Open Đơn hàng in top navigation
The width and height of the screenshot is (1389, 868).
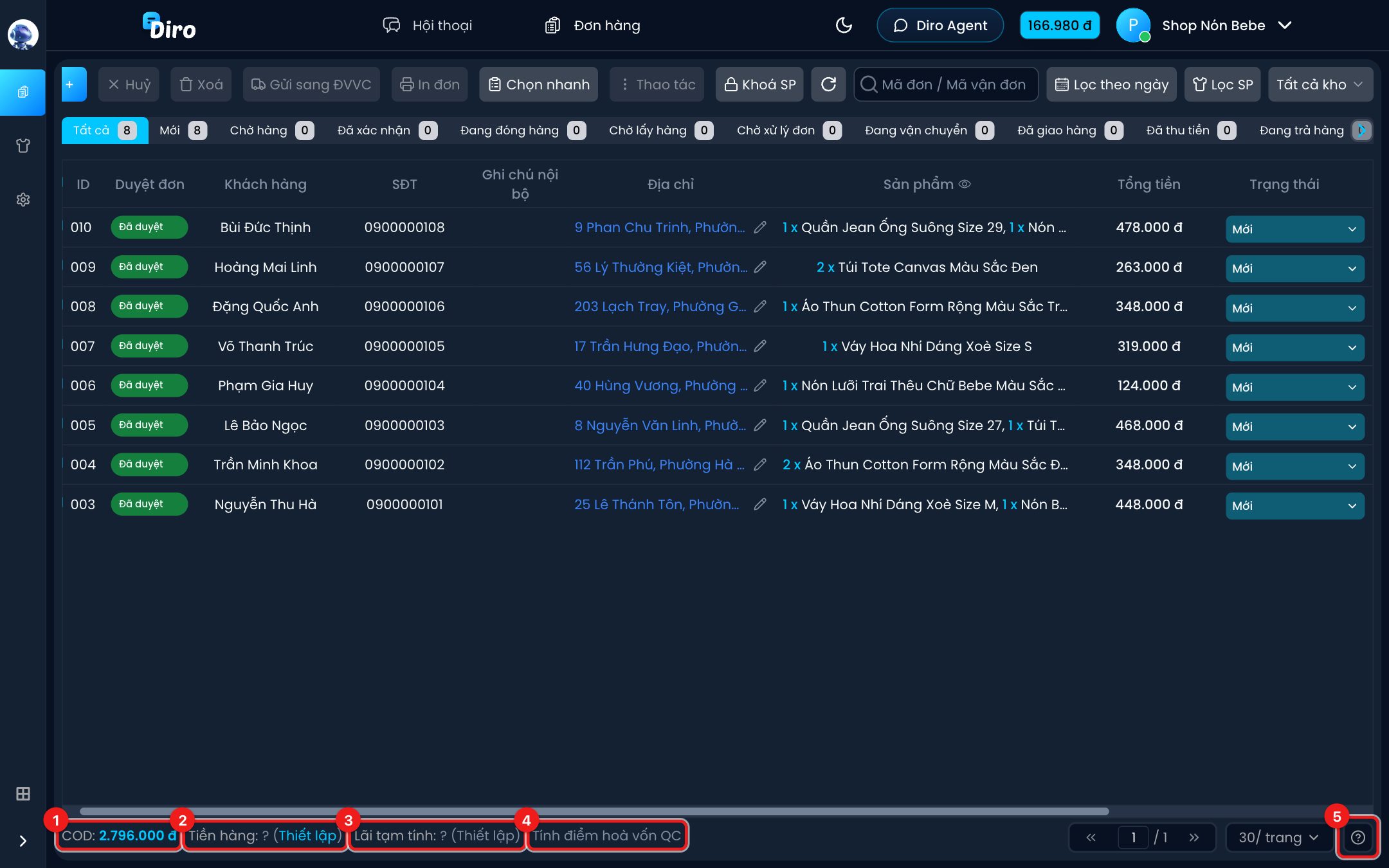click(x=592, y=25)
